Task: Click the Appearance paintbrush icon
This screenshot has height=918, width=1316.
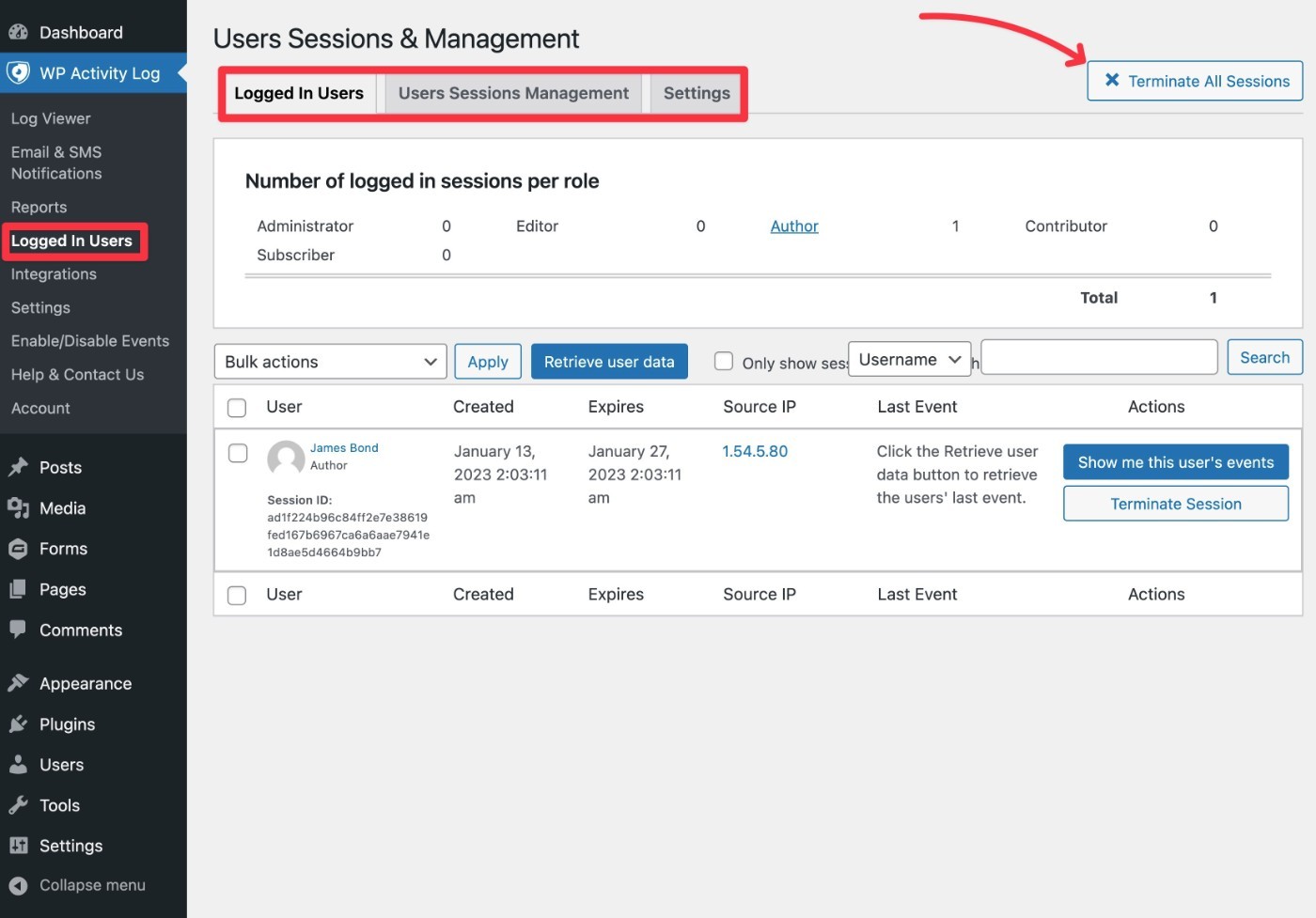Action: click(x=18, y=683)
